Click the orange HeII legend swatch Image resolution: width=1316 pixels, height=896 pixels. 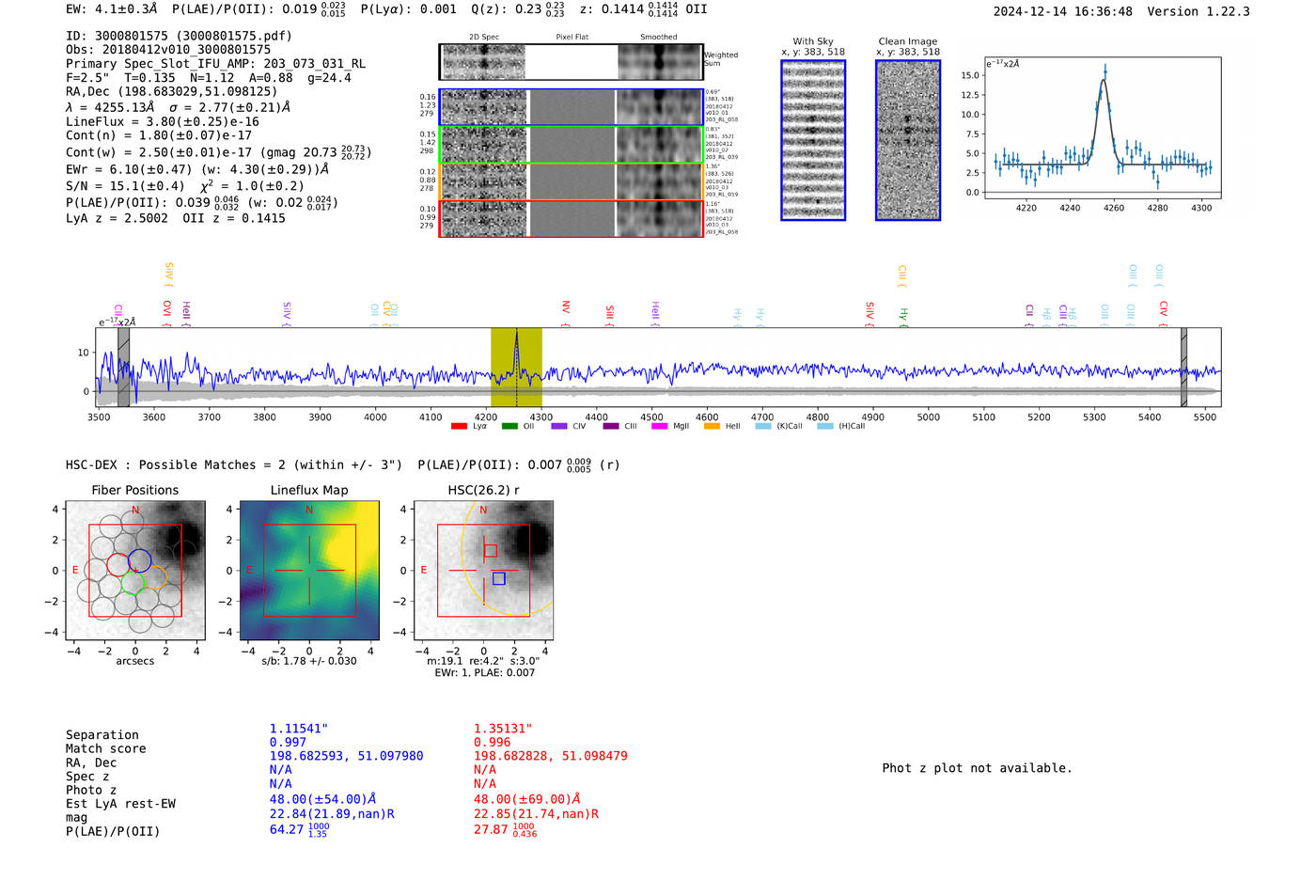pos(712,426)
